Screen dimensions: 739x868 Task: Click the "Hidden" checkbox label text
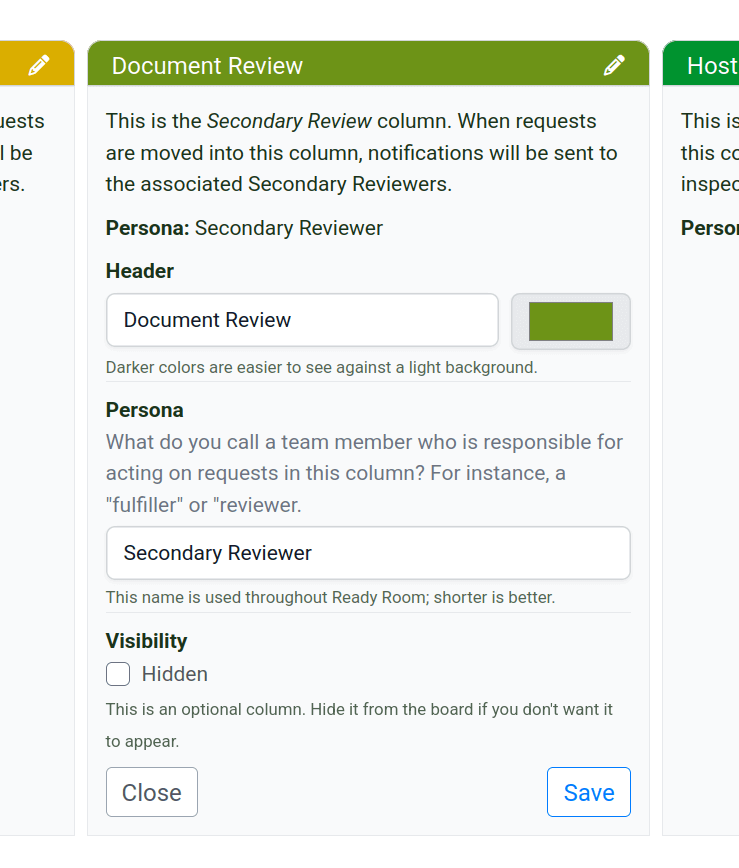pos(175,674)
